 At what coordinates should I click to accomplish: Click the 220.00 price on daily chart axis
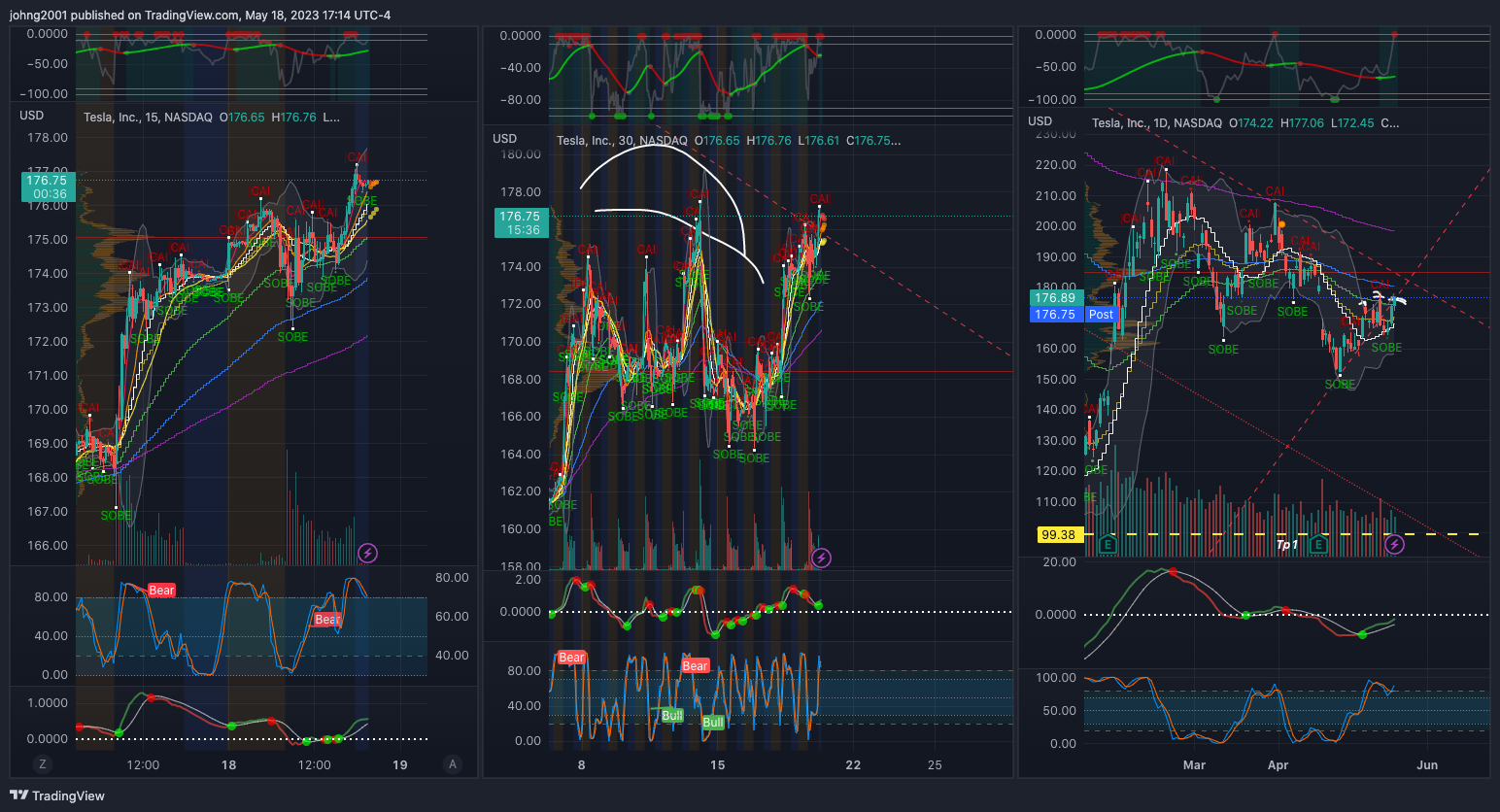tap(1056, 165)
